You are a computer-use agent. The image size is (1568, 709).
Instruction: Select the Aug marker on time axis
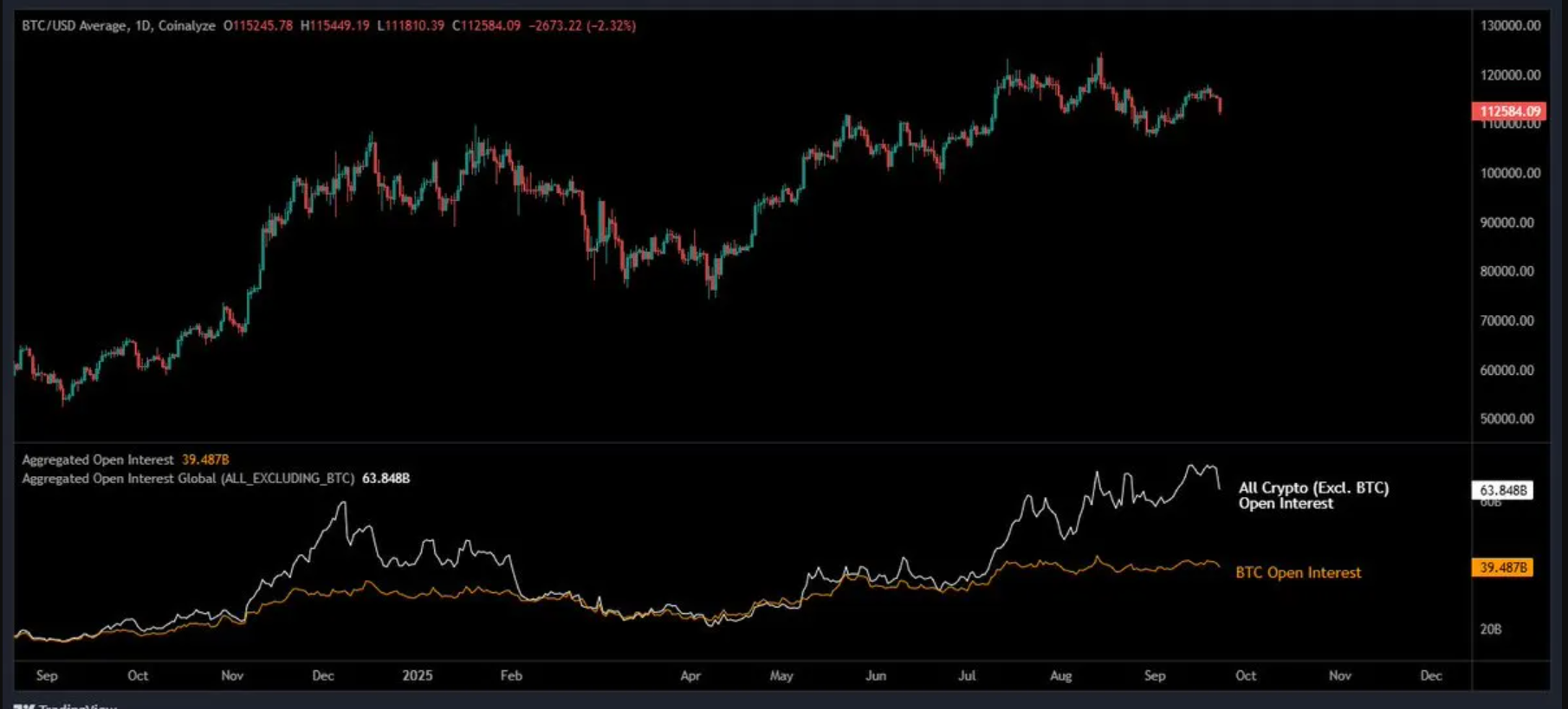point(1060,675)
